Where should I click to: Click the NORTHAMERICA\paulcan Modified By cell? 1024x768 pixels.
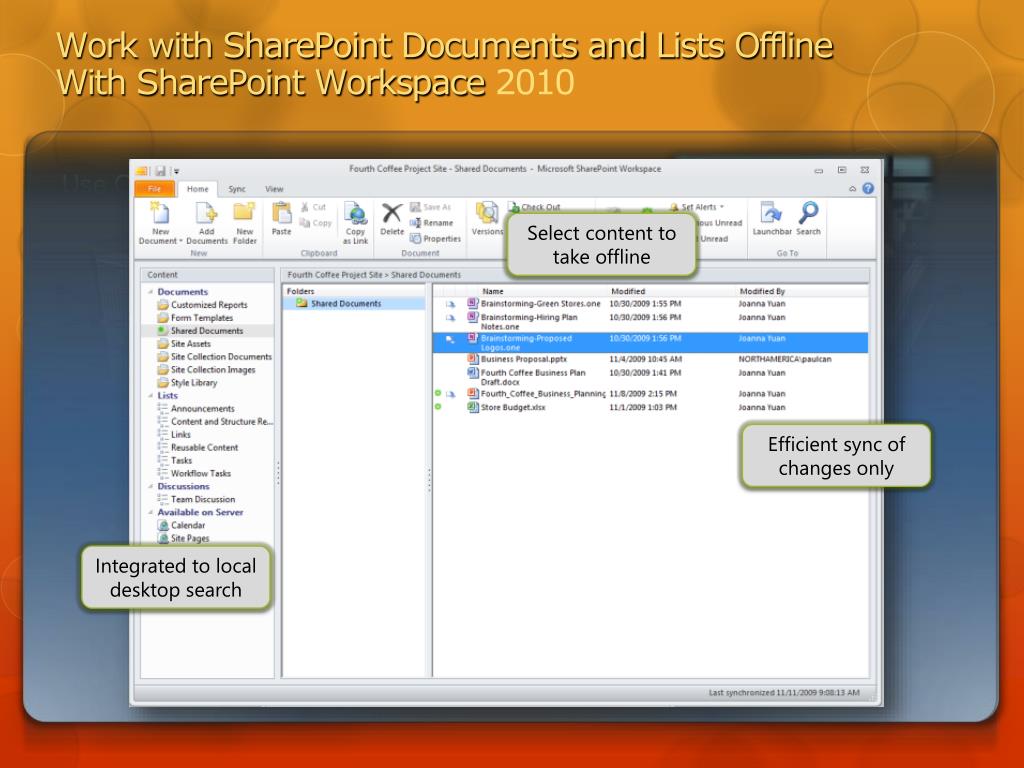pyautogui.click(x=785, y=359)
